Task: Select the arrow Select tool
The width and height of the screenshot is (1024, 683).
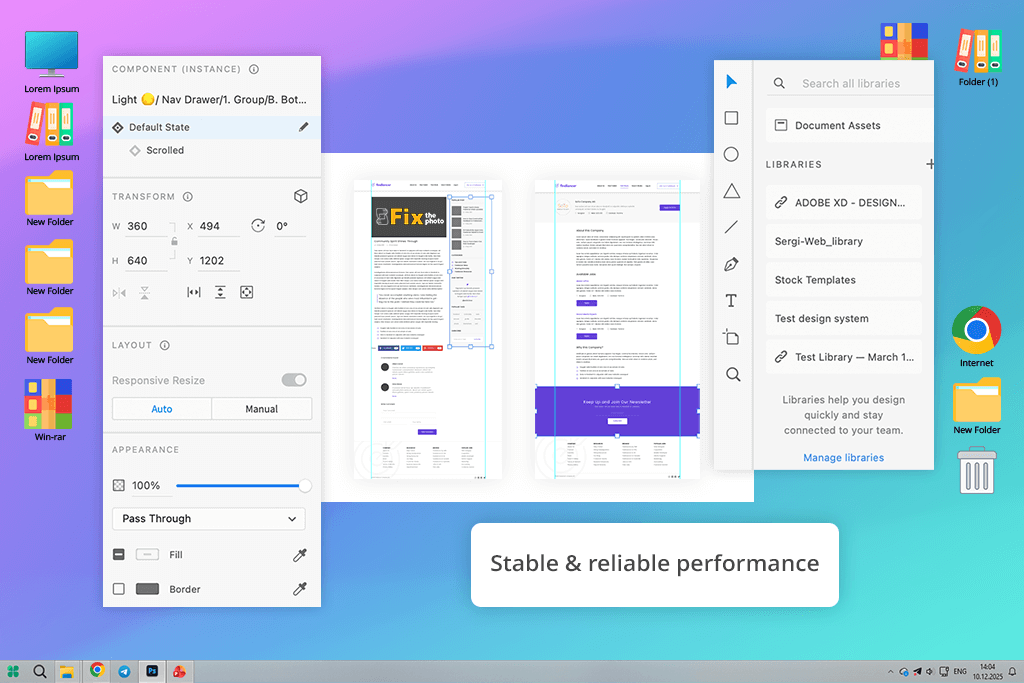Action: tap(731, 82)
